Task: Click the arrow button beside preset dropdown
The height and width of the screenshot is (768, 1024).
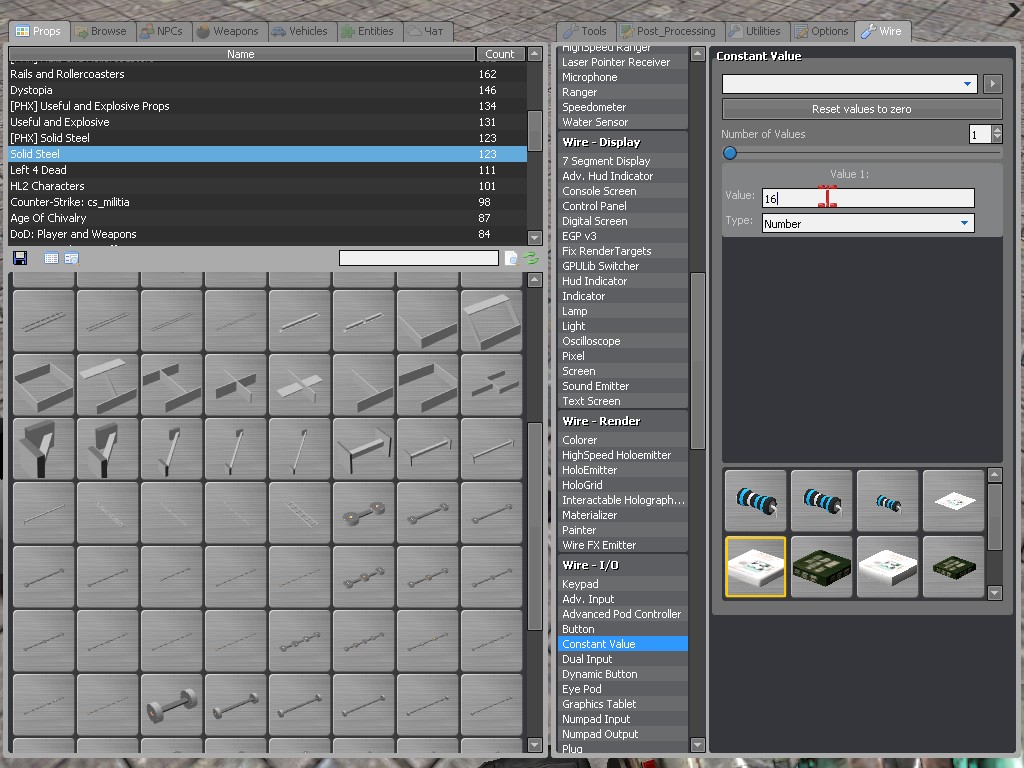Action: (x=992, y=84)
